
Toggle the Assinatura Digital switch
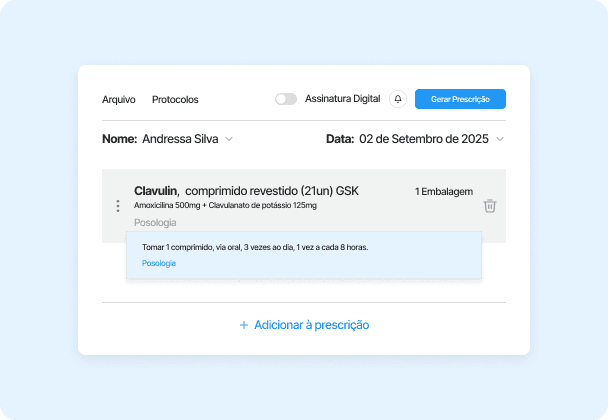click(286, 99)
